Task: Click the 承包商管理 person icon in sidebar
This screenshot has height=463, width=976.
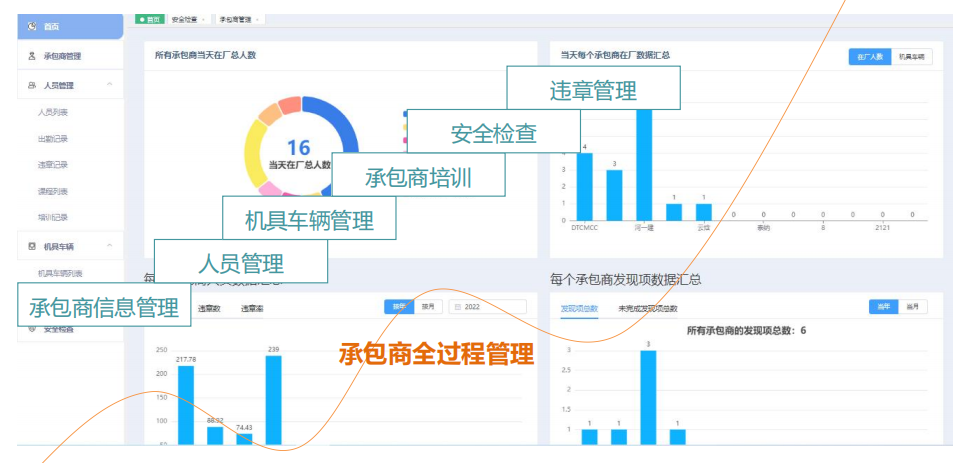Action: click(x=32, y=56)
